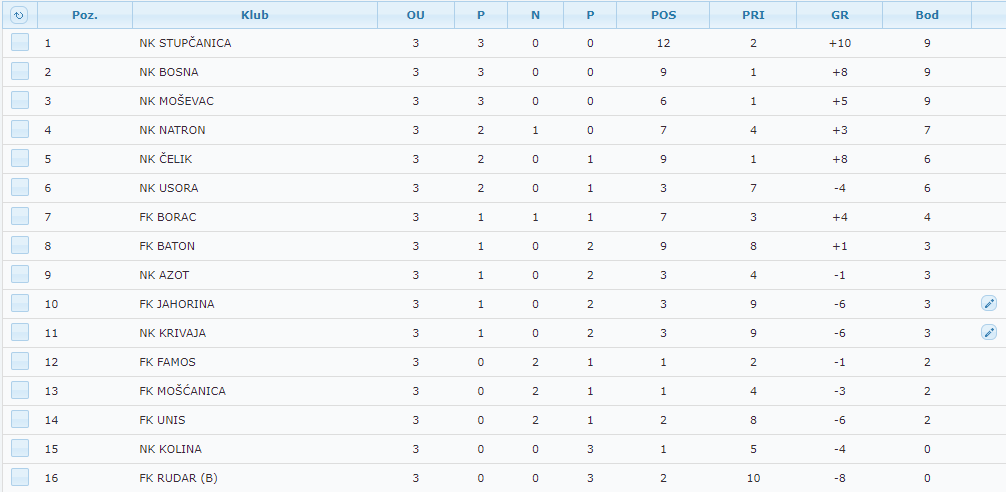Viewport: 1006px width, 492px height.
Task: Tick the checkbox for NK STUPČANICA
Action: (x=20, y=43)
